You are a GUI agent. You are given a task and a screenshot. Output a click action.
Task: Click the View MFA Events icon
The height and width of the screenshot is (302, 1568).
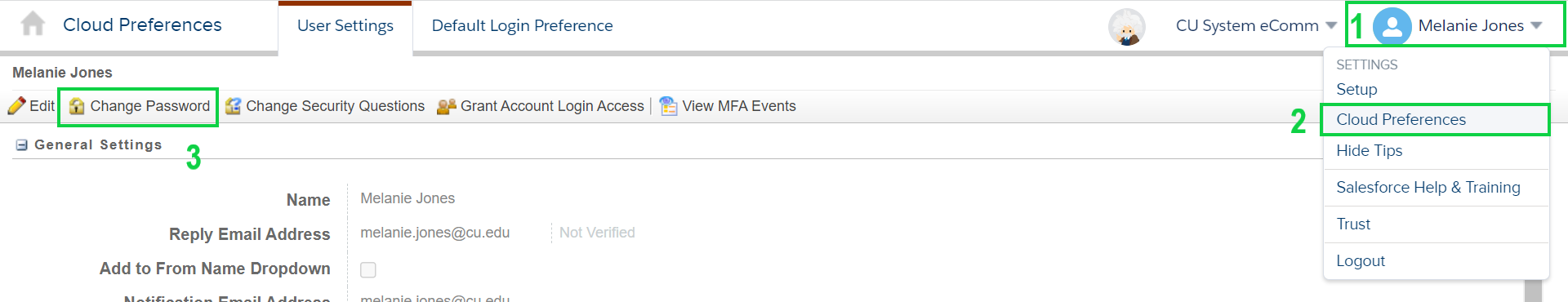[x=669, y=106]
